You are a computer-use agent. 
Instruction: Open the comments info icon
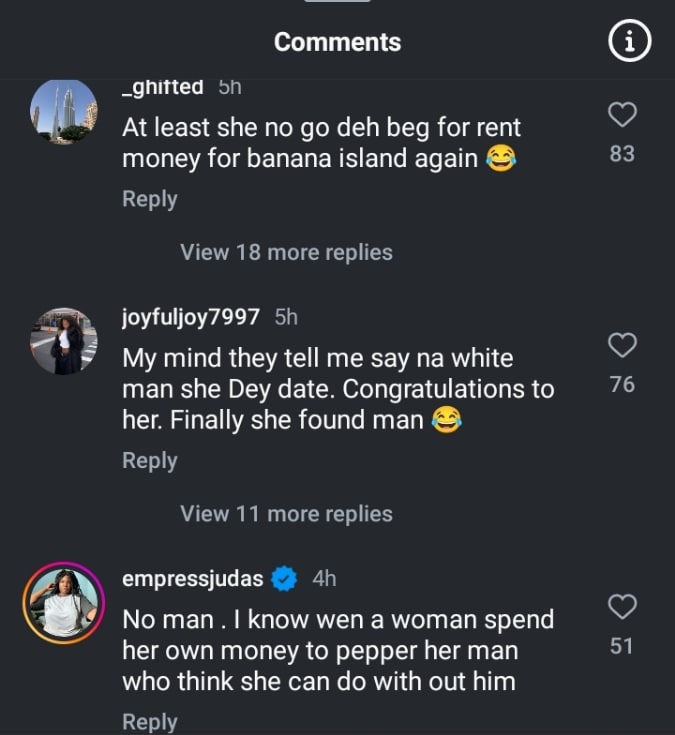[630, 42]
